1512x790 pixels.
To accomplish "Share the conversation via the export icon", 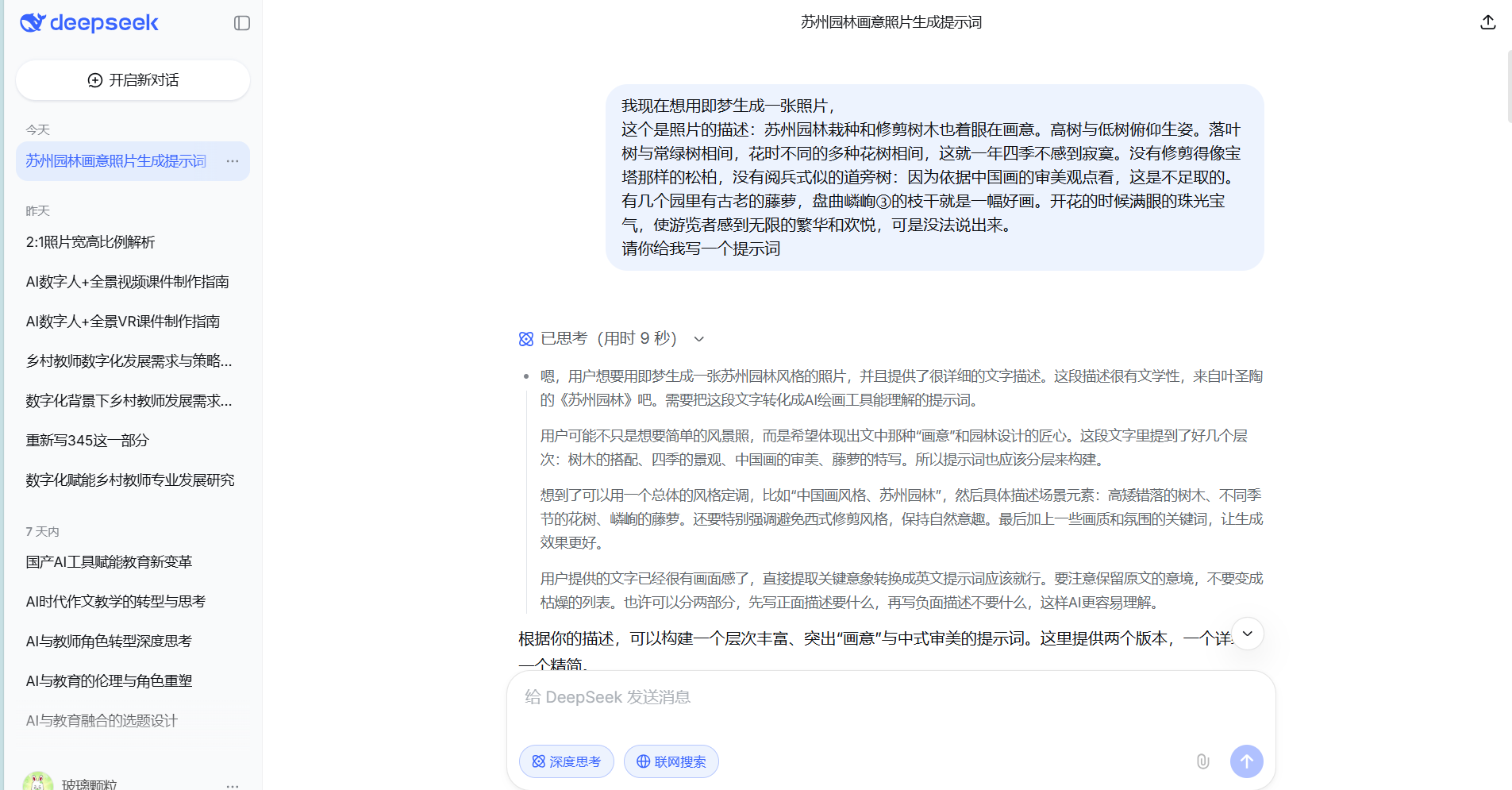I will click(x=1488, y=22).
